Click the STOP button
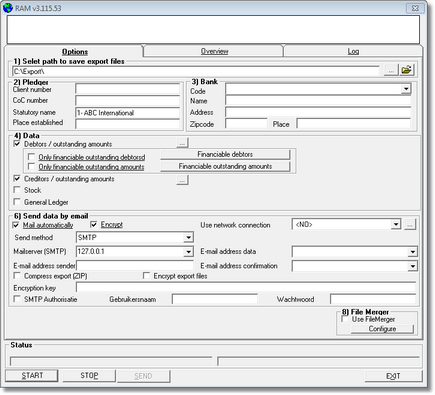 (x=89, y=376)
